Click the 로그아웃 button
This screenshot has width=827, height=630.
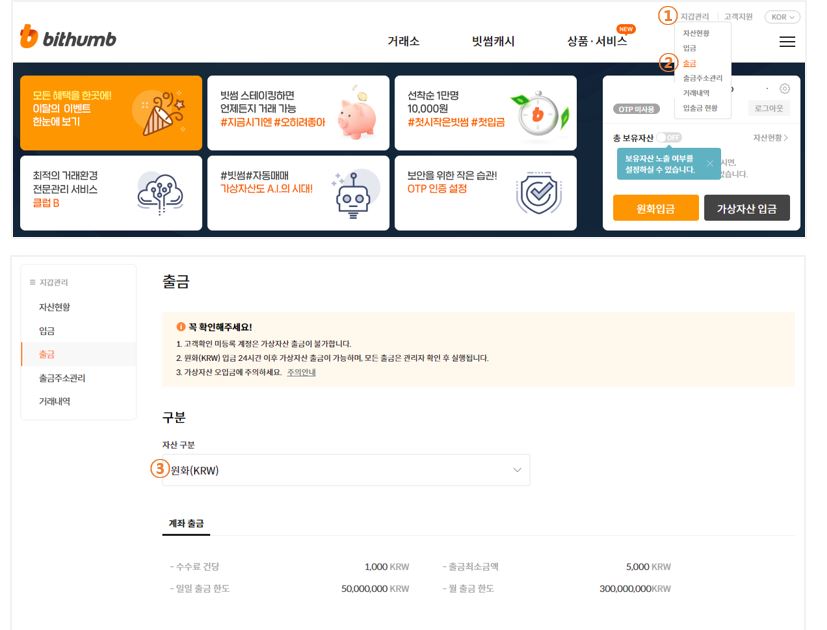pos(768,108)
